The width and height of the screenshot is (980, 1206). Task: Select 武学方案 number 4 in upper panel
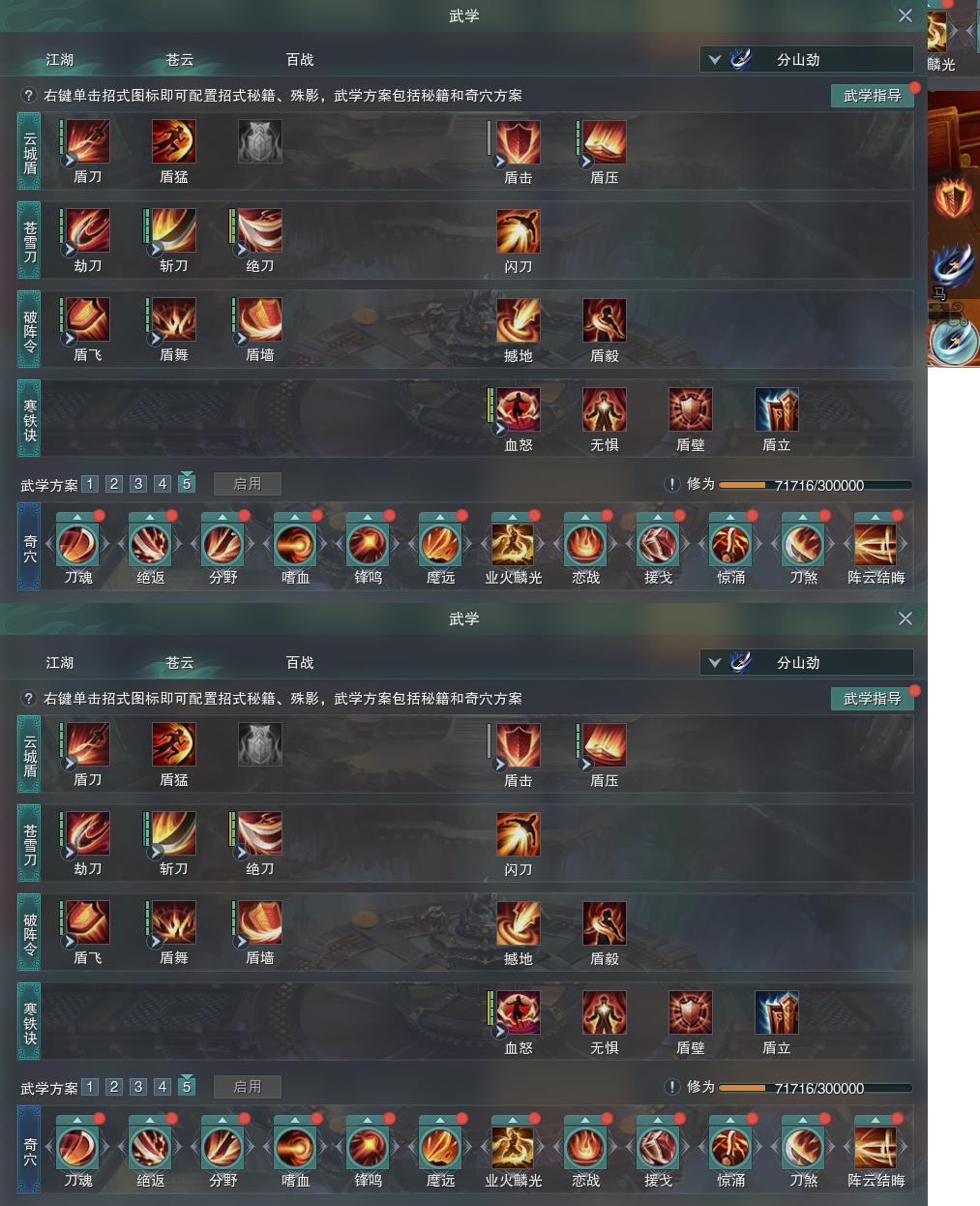tap(163, 484)
